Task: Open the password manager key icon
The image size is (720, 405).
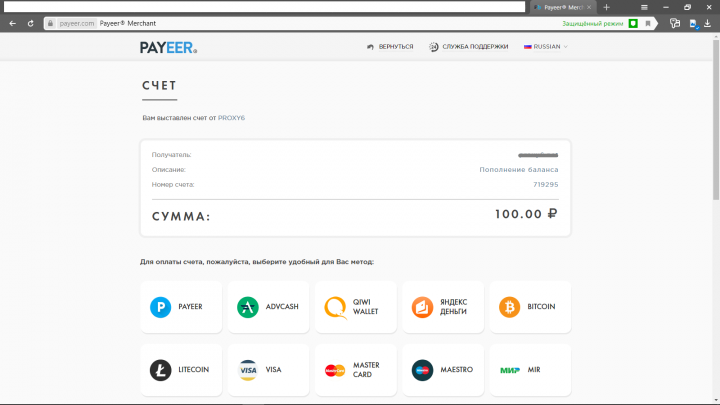Action: (x=675, y=23)
